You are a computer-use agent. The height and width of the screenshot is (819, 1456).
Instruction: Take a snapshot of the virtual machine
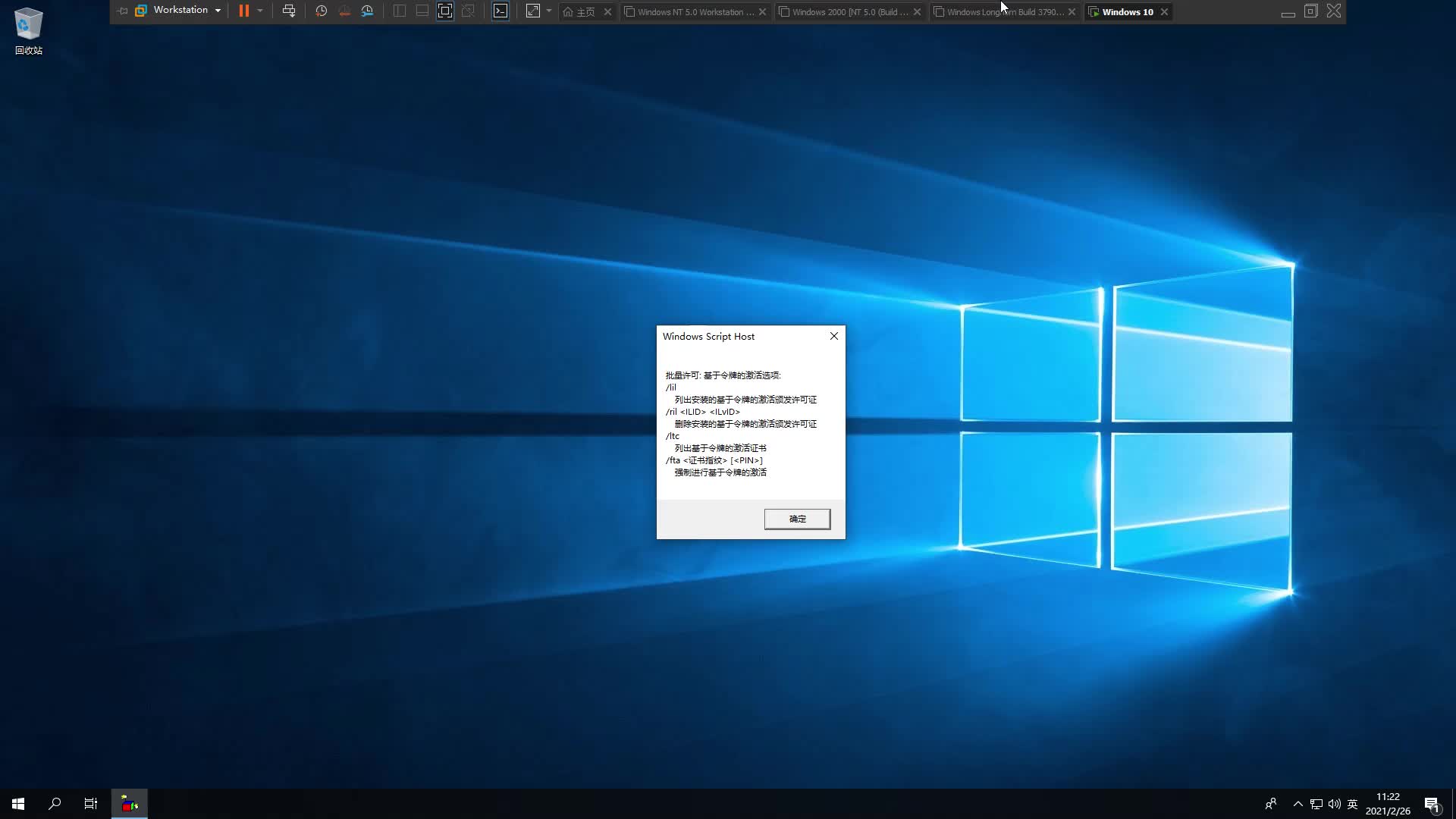click(x=321, y=11)
